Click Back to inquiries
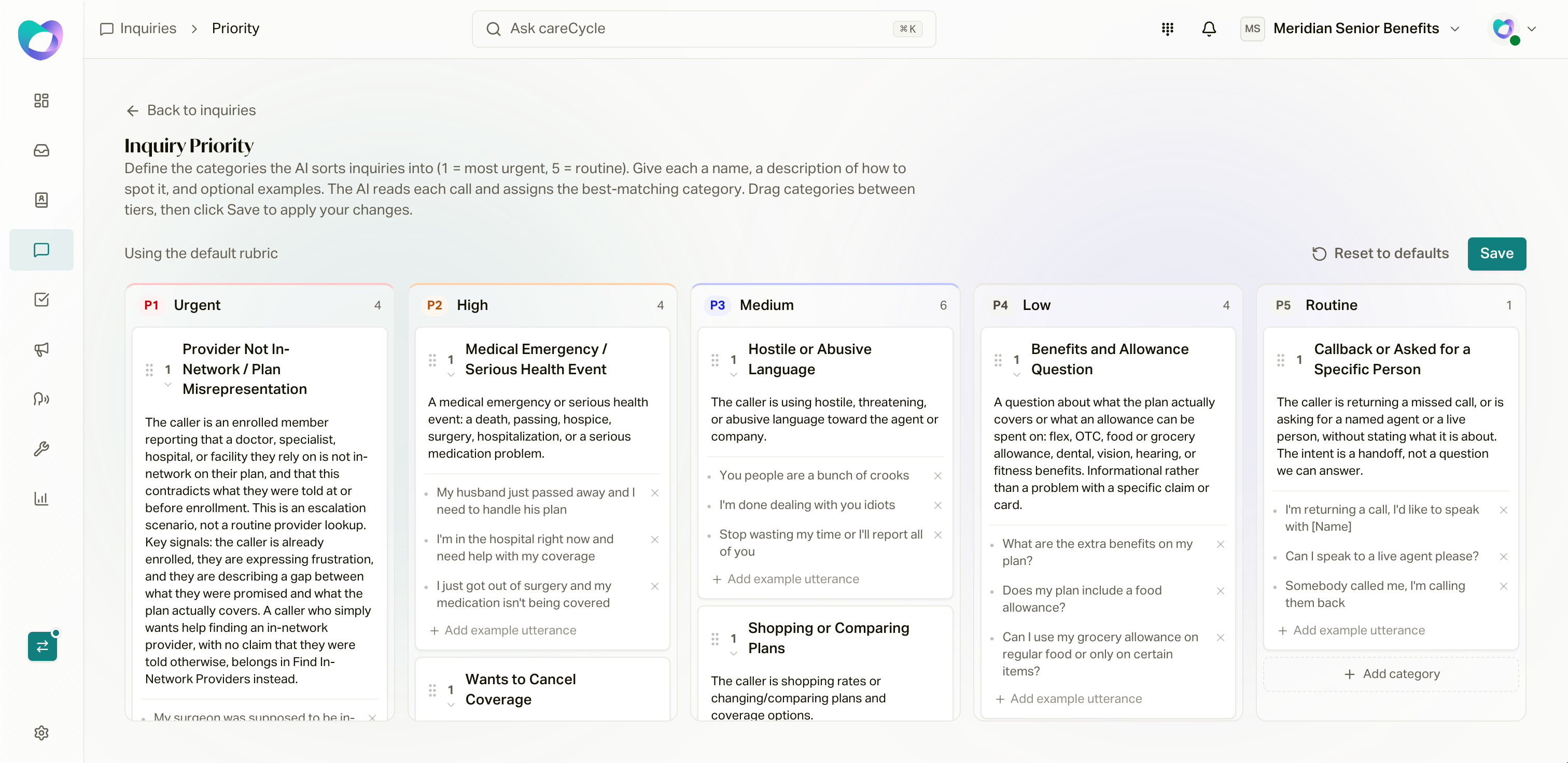Screen dimensions: 1568x763 190,110
